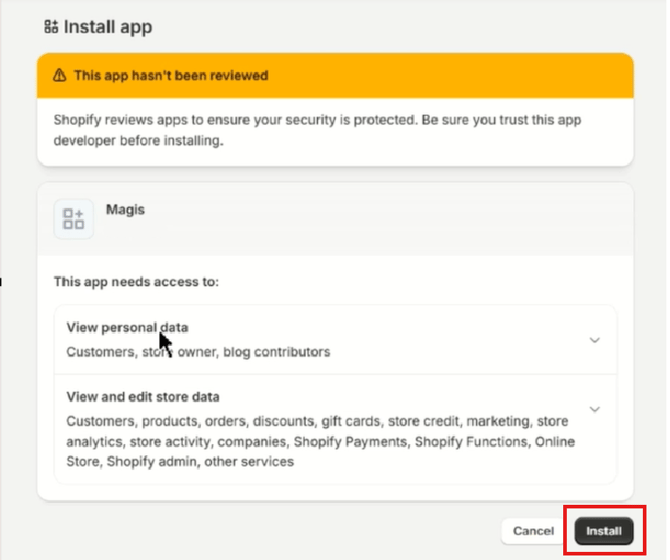670x560 pixels.
Task: Click the "This app hasn't been reviewed" banner title
Action: [x=171, y=75]
